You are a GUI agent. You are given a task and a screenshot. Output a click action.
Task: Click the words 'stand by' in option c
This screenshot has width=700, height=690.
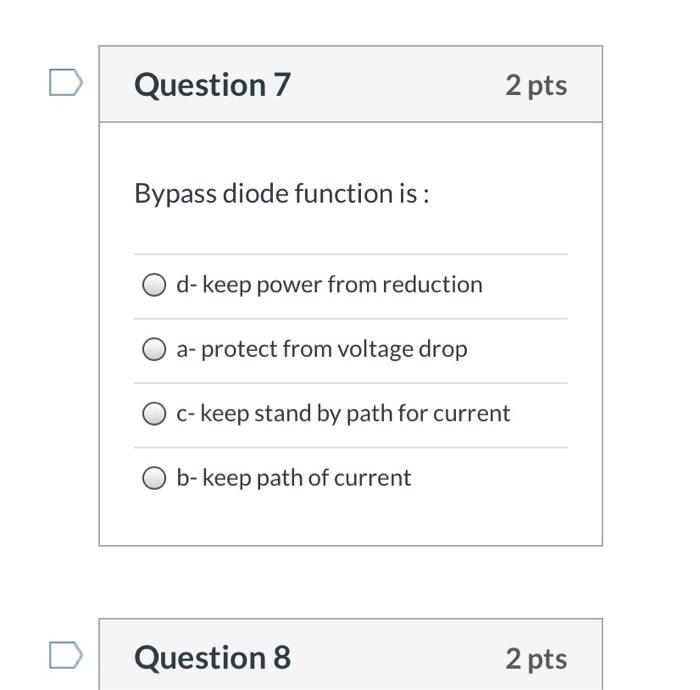(297, 413)
